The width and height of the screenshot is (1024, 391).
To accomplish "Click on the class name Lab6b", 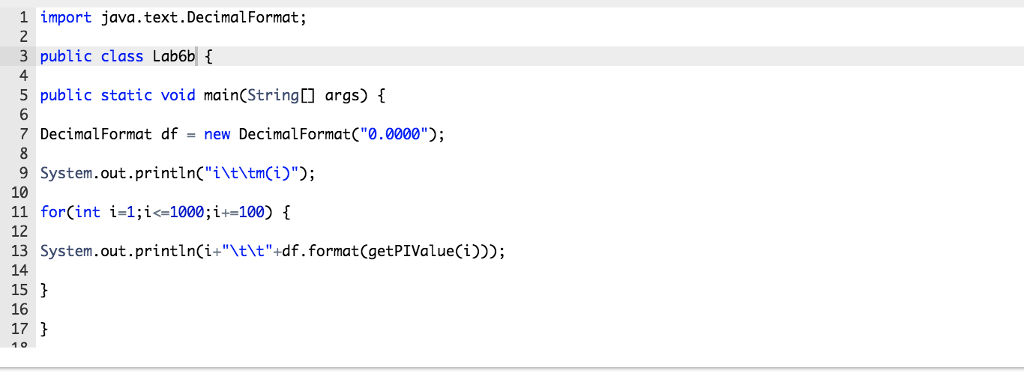I will coord(174,57).
